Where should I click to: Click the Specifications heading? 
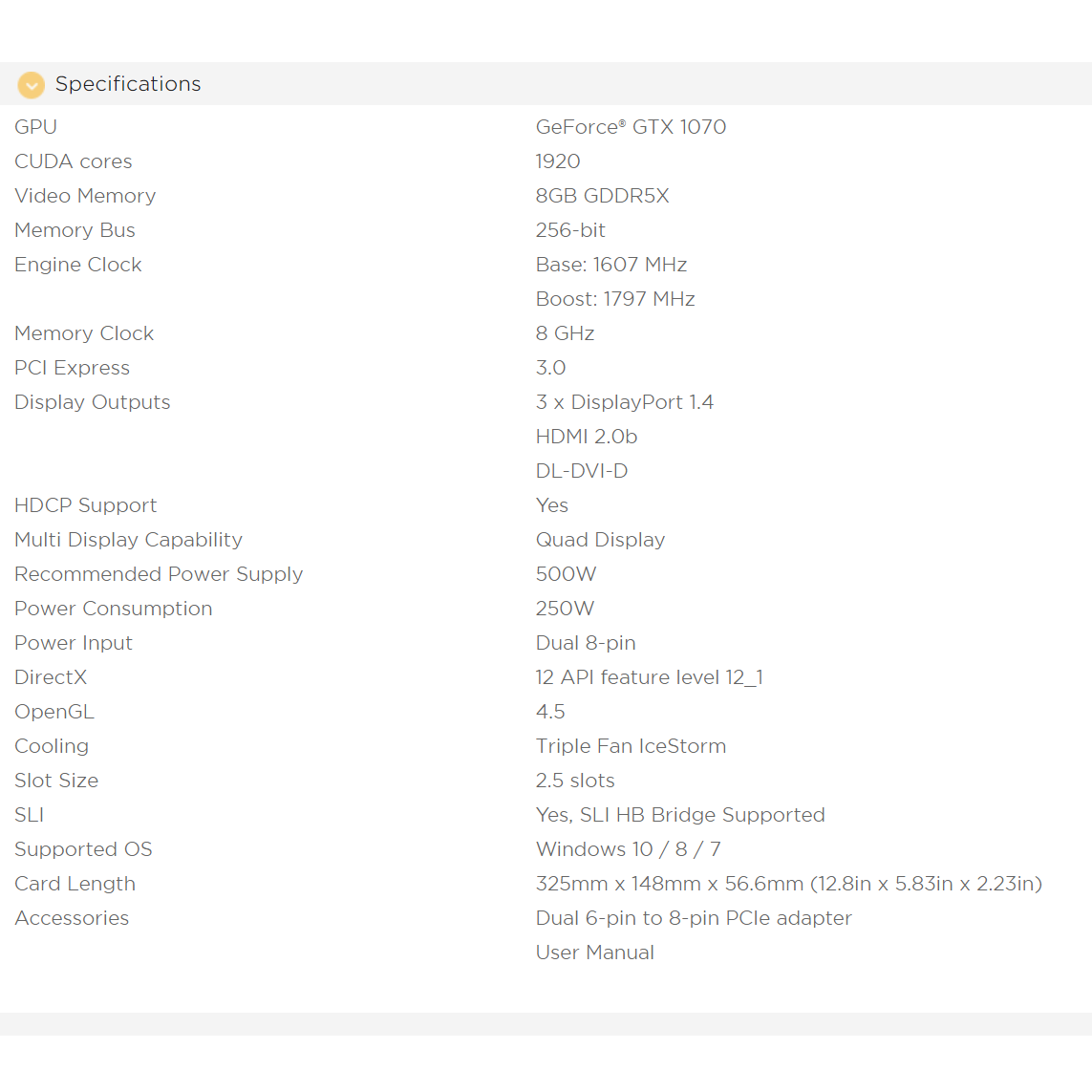tap(128, 84)
